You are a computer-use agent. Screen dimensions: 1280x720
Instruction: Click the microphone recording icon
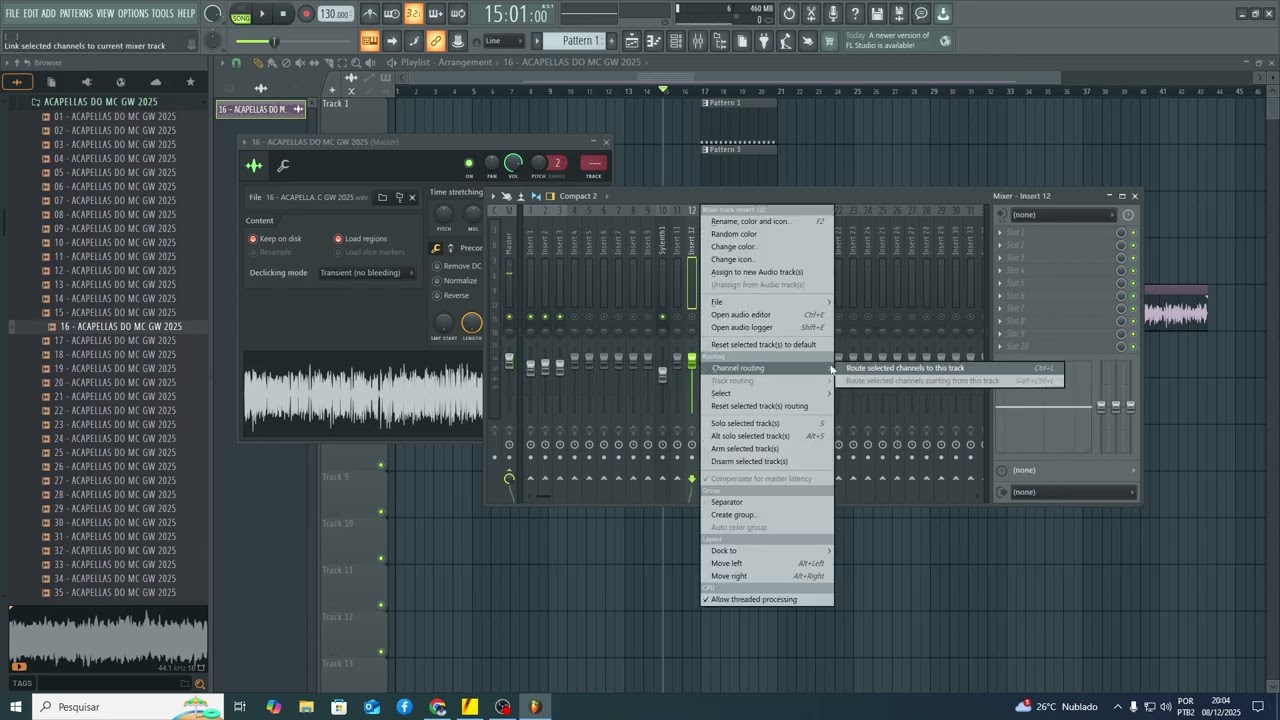pos(833,14)
